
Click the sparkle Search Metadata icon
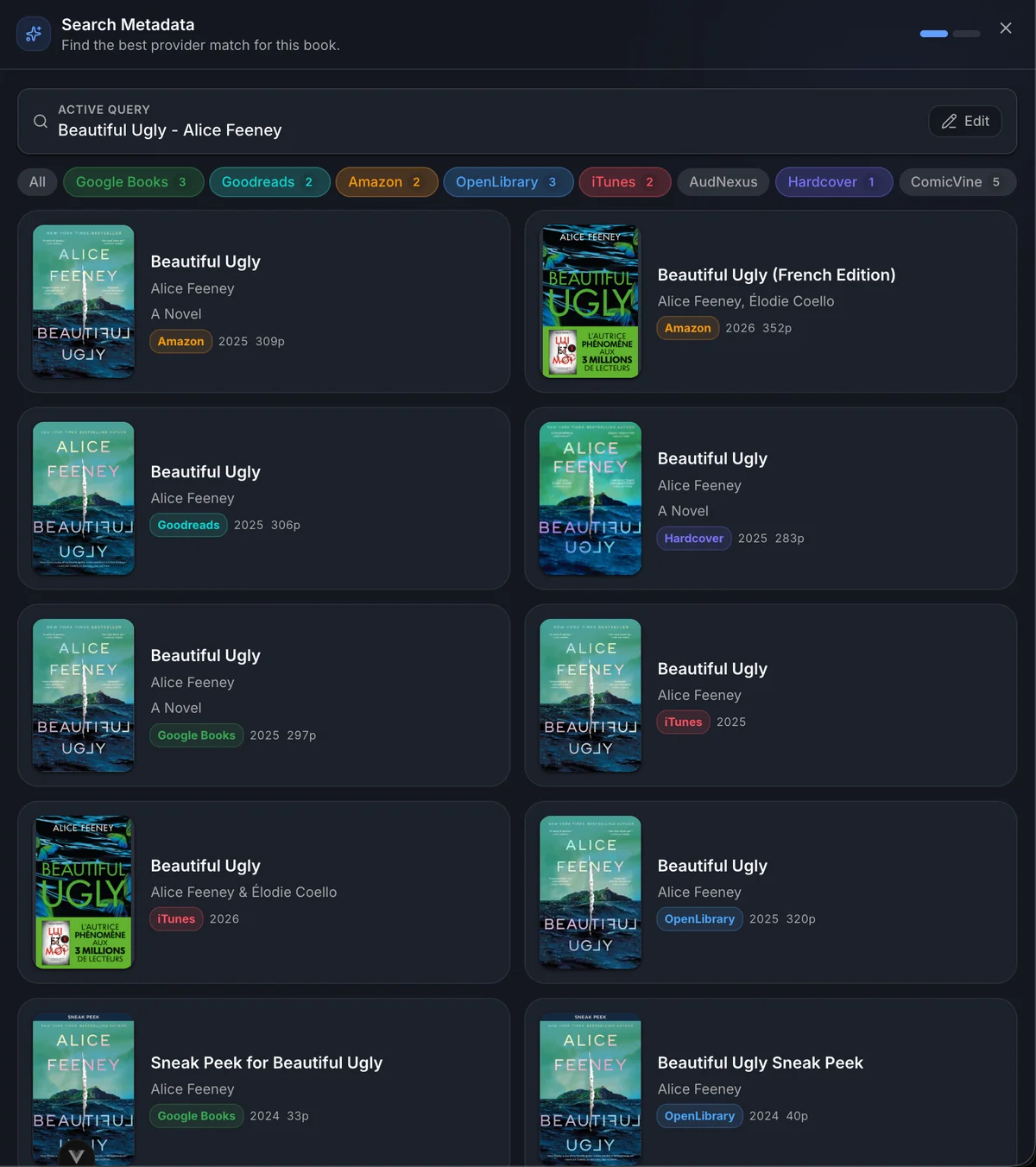tap(34, 34)
